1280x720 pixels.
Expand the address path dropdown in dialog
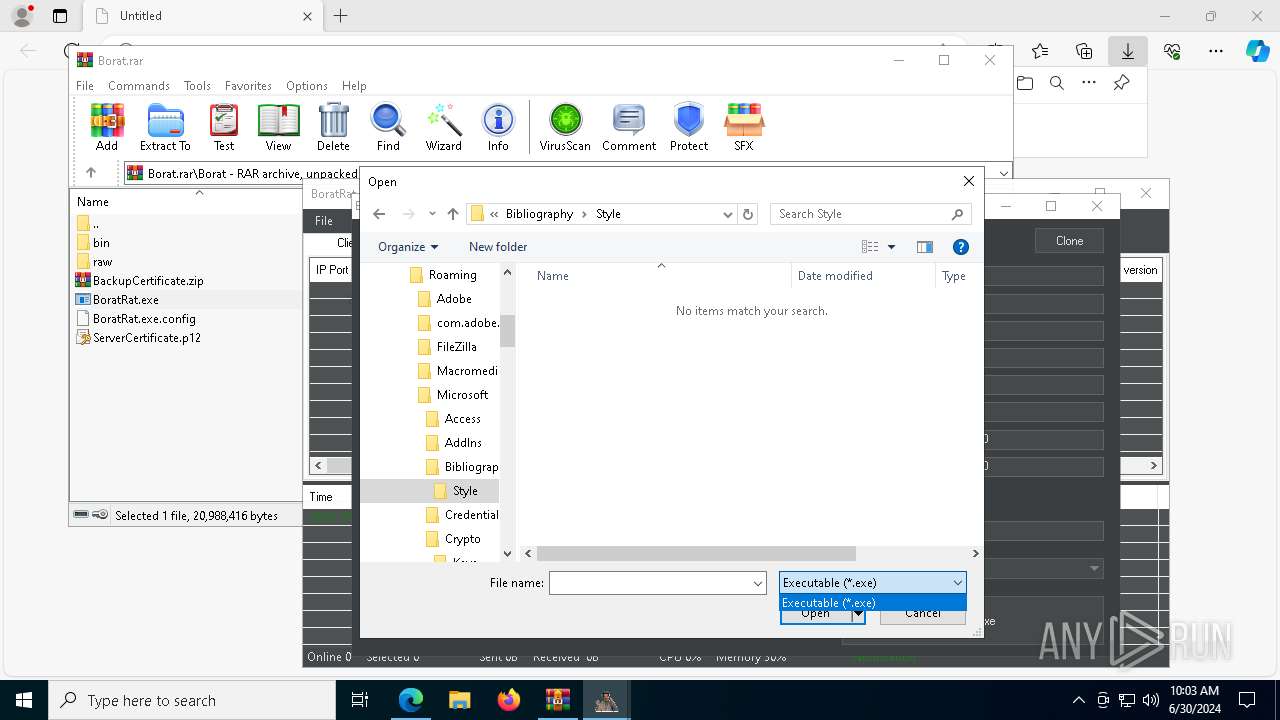(727, 214)
